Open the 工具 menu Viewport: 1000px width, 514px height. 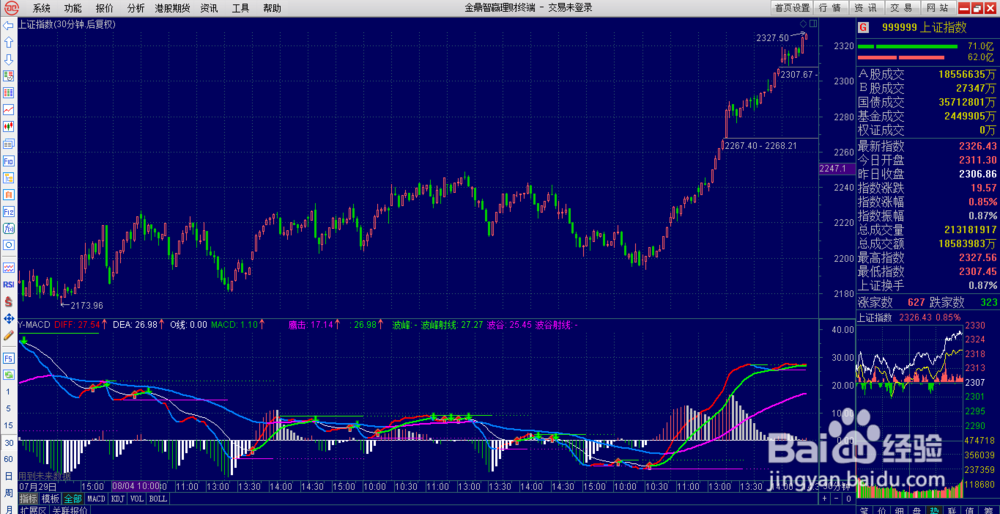coord(240,8)
